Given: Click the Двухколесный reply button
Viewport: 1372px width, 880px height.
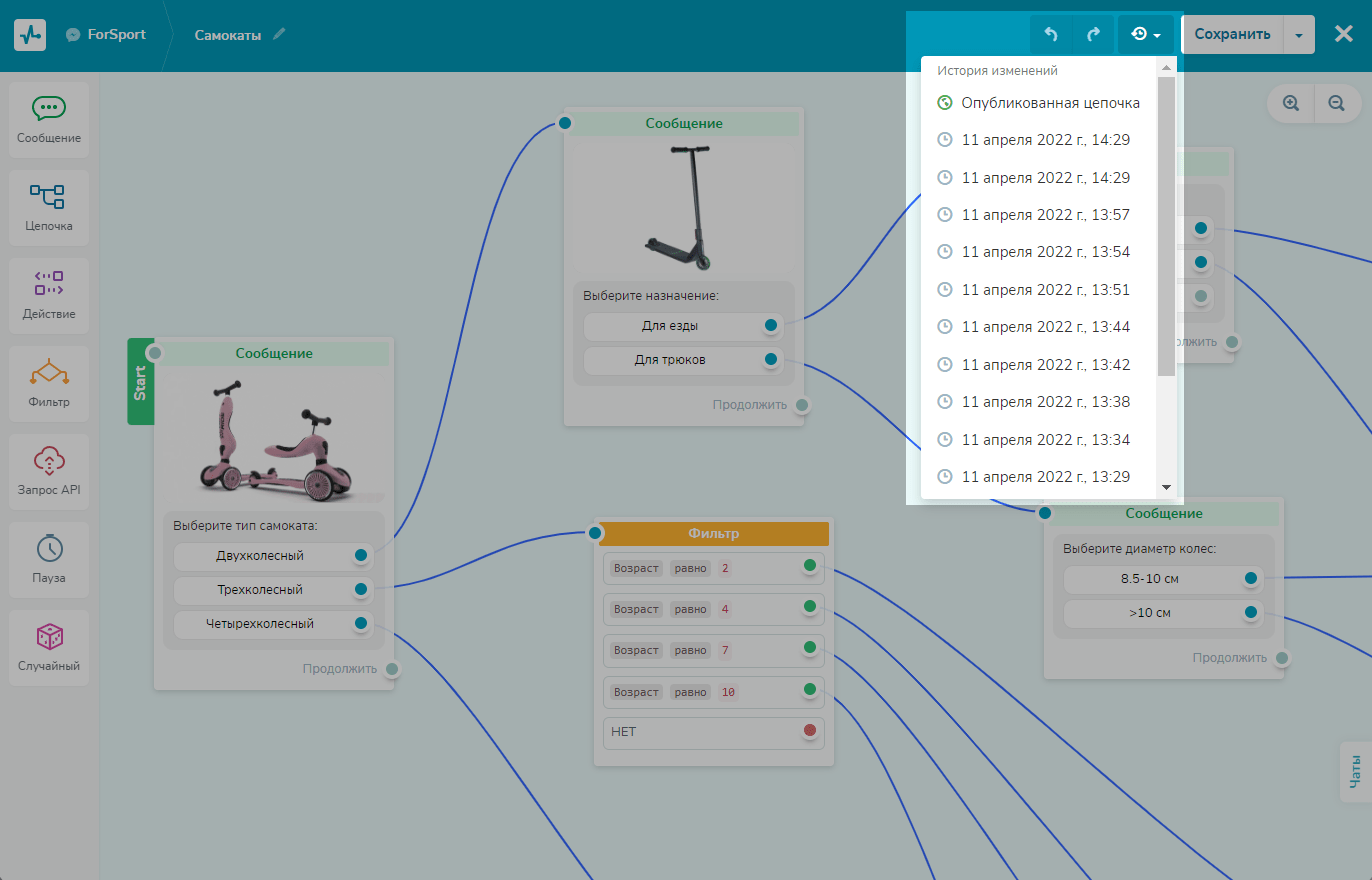Looking at the screenshot, I should pyautogui.click(x=260, y=555).
